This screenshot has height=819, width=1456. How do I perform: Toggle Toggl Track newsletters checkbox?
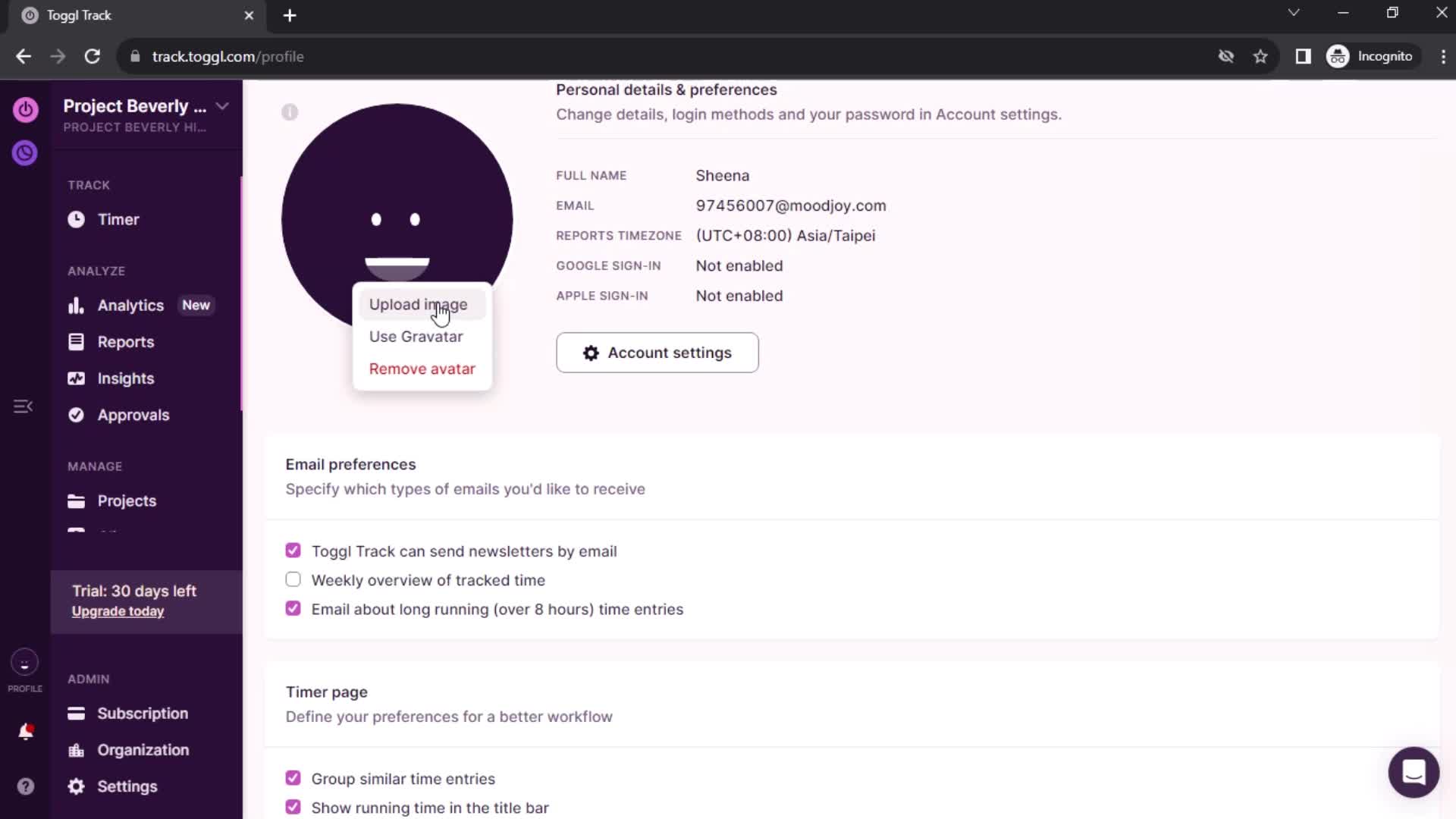point(293,551)
